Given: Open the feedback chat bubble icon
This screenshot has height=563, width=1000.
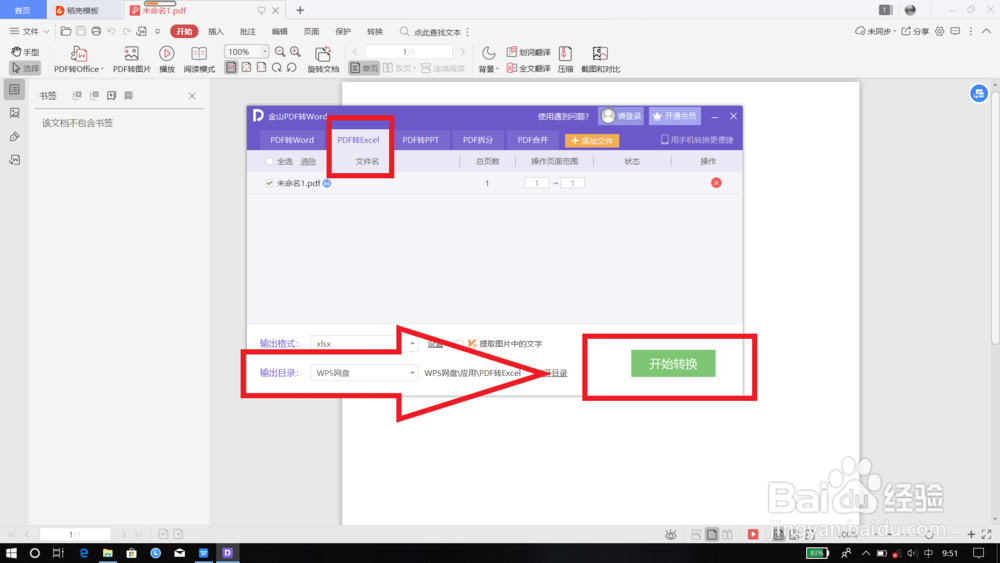Looking at the screenshot, I should (x=955, y=31).
